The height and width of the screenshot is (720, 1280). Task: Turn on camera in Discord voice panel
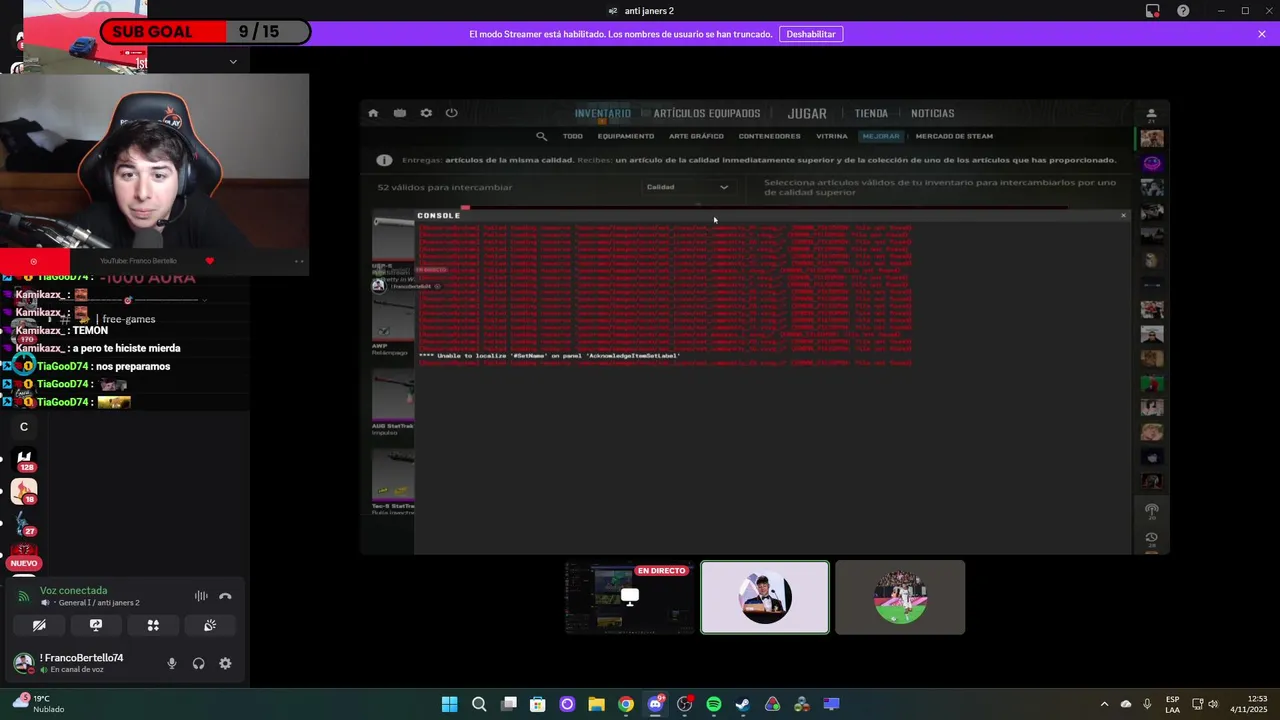(x=39, y=625)
